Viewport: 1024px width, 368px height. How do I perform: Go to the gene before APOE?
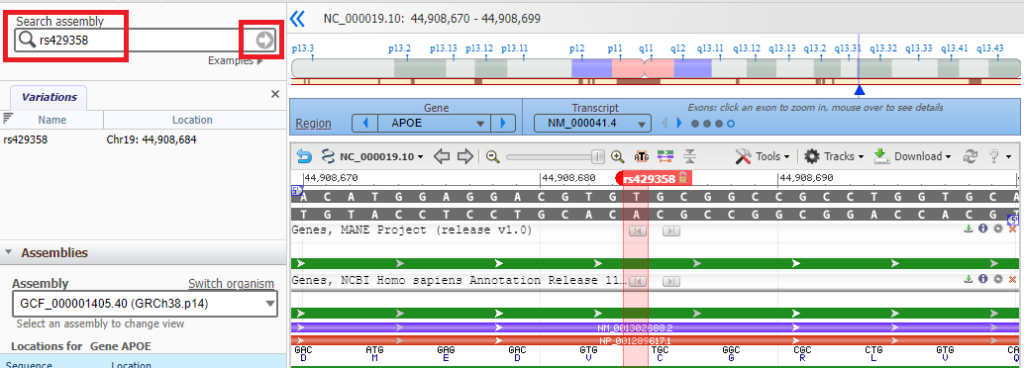click(366, 123)
